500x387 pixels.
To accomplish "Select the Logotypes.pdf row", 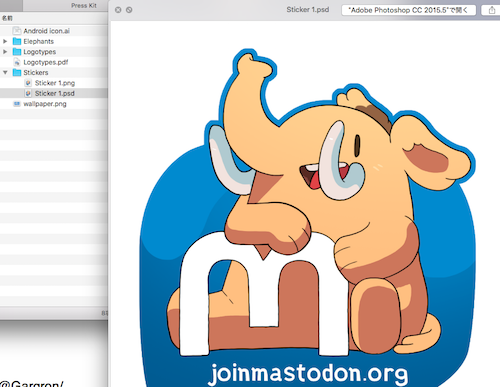I will coord(54,62).
